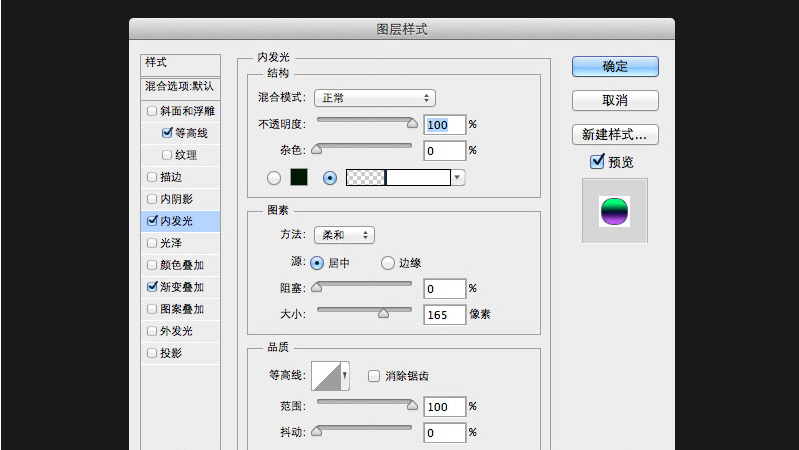Click the 新建样式... button
Screen dimensions: 799x450
pyautogui.click(x=615, y=135)
